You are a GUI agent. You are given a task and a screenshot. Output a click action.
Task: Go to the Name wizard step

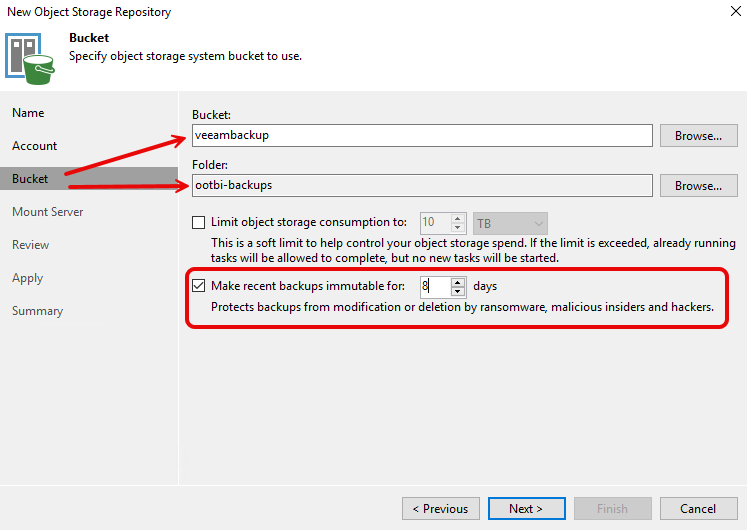[x=28, y=113]
